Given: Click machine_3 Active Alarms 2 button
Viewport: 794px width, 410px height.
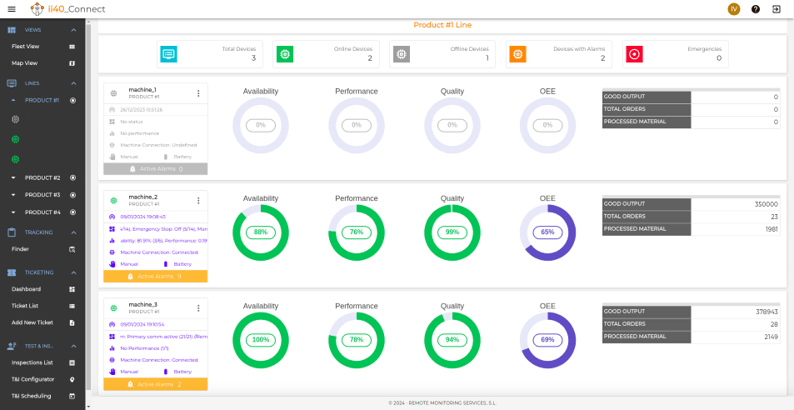Looking at the screenshot, I should point(155,384).
